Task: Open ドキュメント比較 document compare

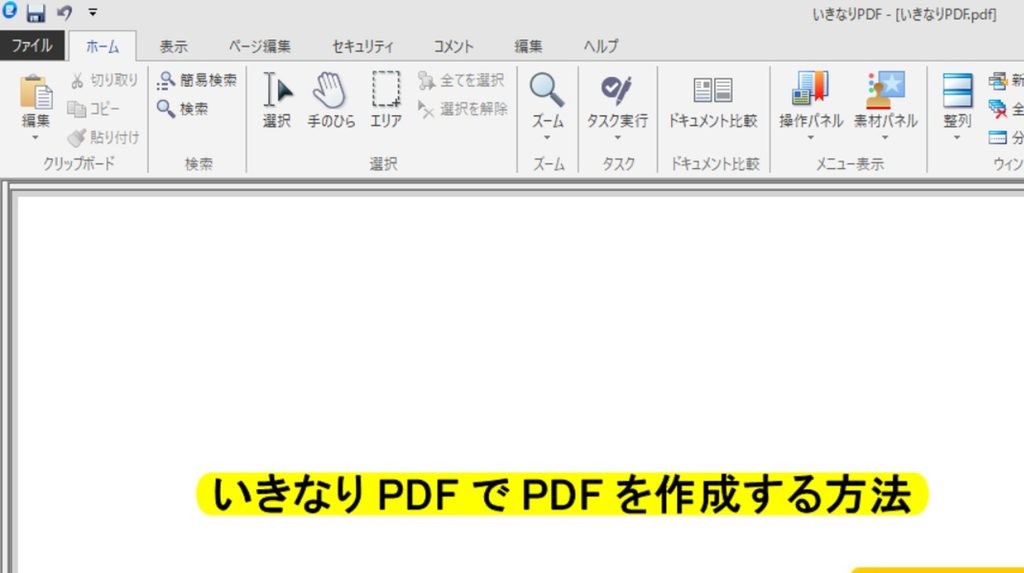Action: pyautogui.click(x=712, y=101)
